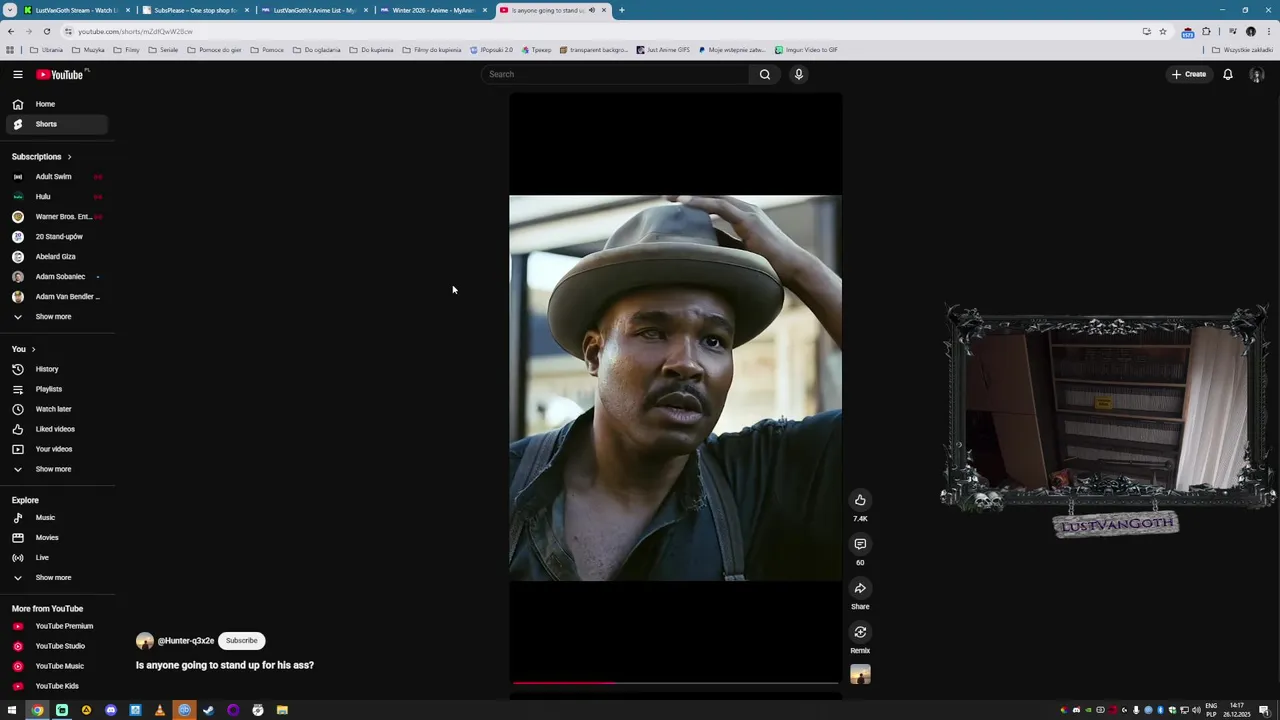Image resolution: width=1280 pixels, height=720 pixels.
Task: Open Playlists in the sidebar
Action: (x=57, y=389)
